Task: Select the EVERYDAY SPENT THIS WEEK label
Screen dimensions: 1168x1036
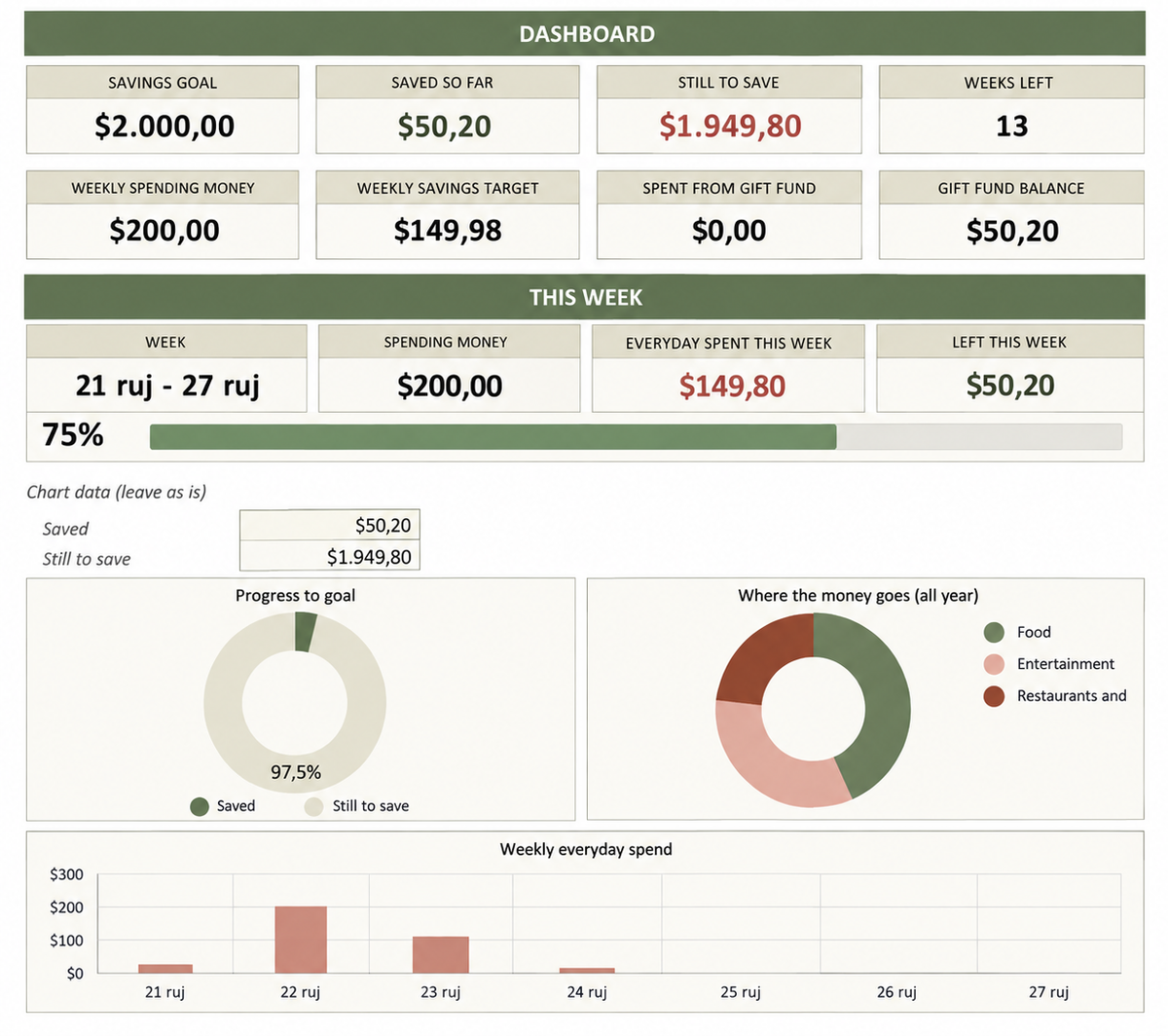Action: coord(729,343)
